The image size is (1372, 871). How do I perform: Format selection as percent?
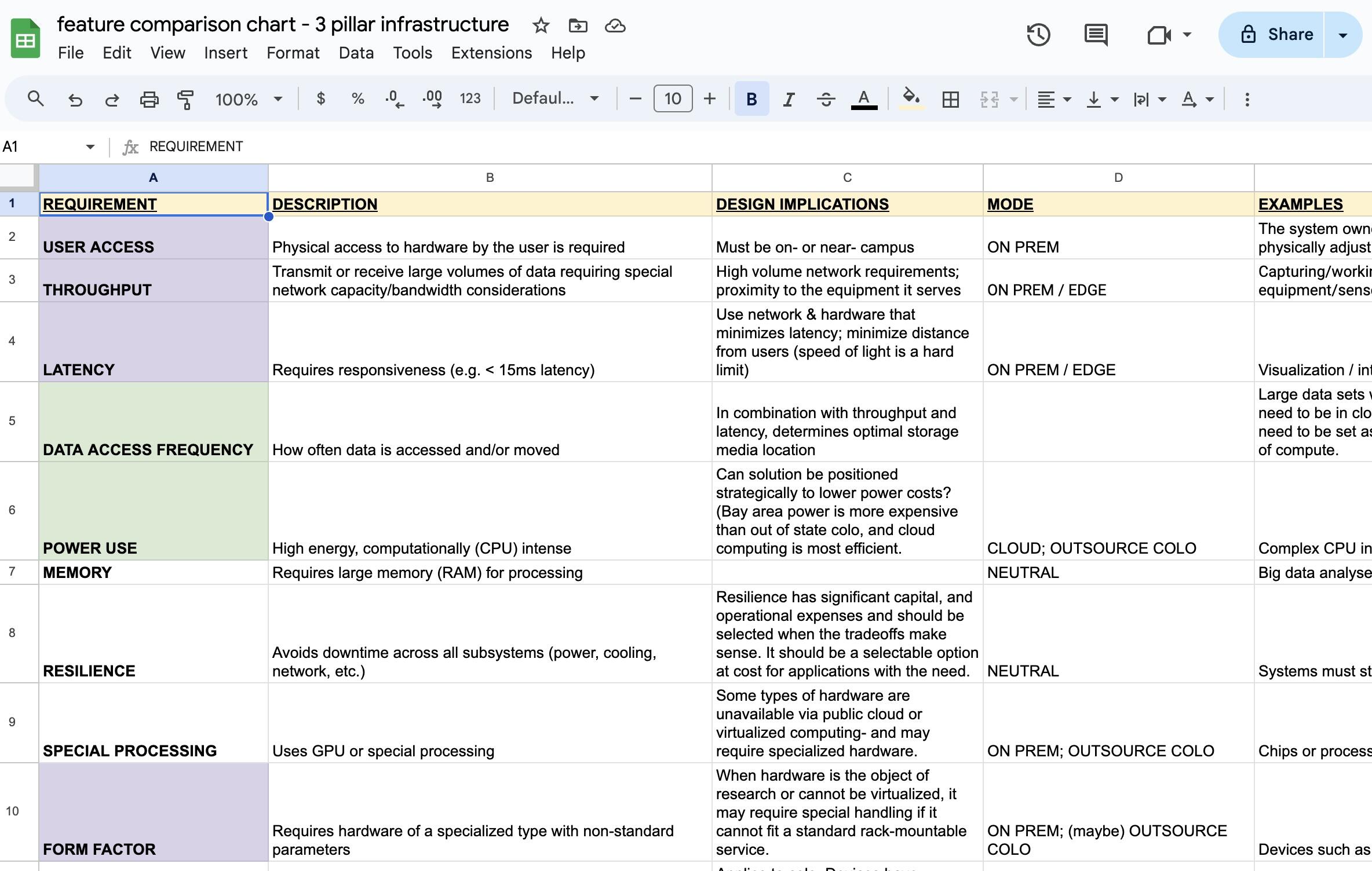[x=357, y=98]
